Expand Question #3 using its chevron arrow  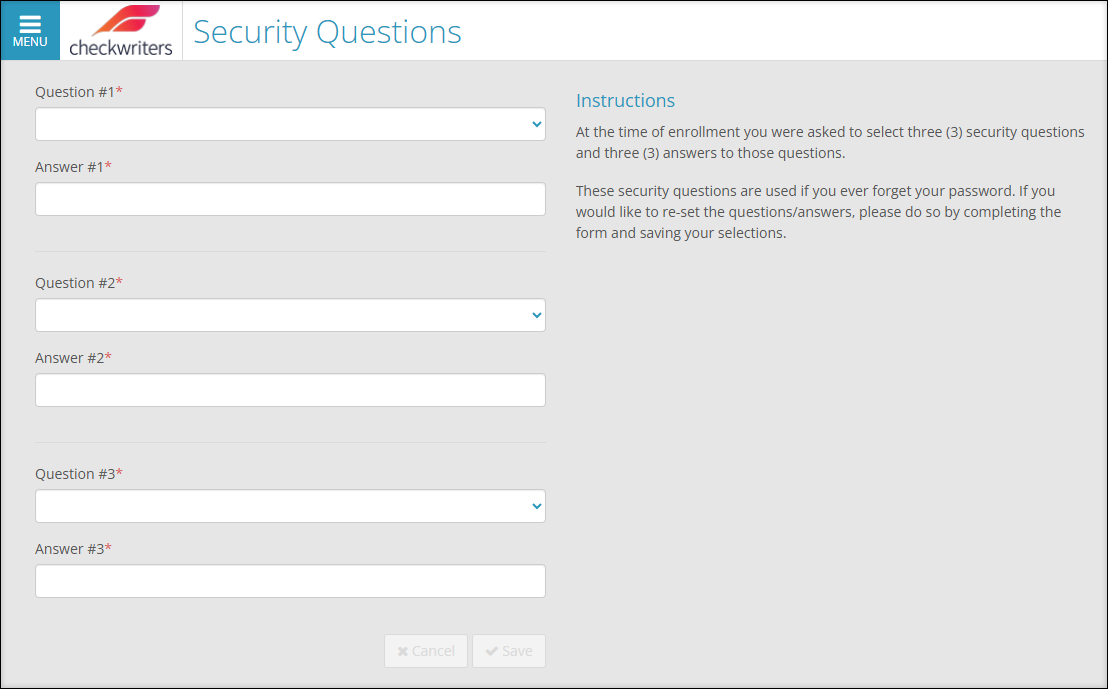point(536,506)
